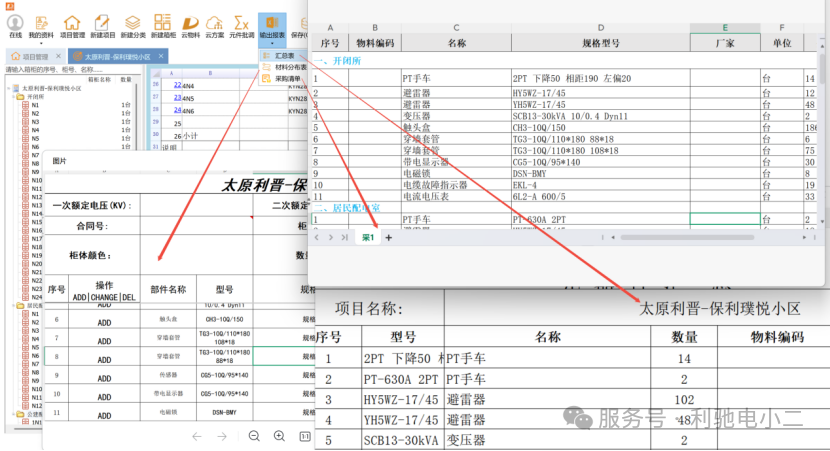Click the 元件批调 sigma icon

(241, 26)
